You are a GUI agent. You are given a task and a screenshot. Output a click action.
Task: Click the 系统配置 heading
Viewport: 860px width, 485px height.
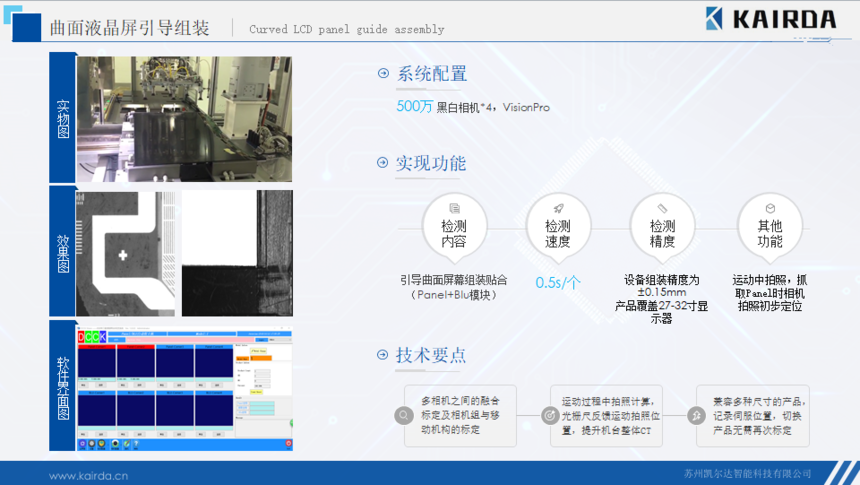(432, 74)
